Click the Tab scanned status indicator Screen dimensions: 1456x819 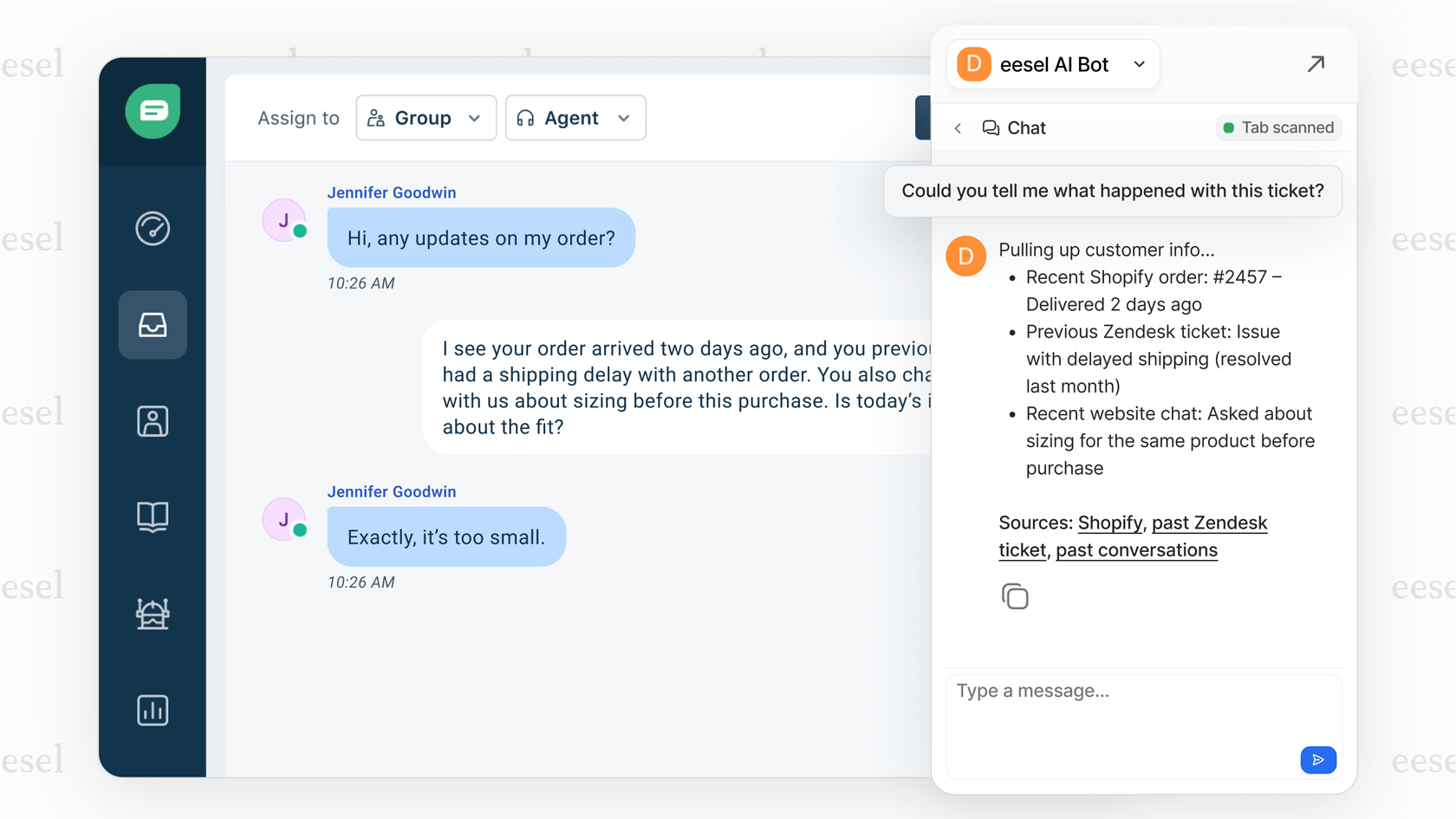pos(1278,127)
